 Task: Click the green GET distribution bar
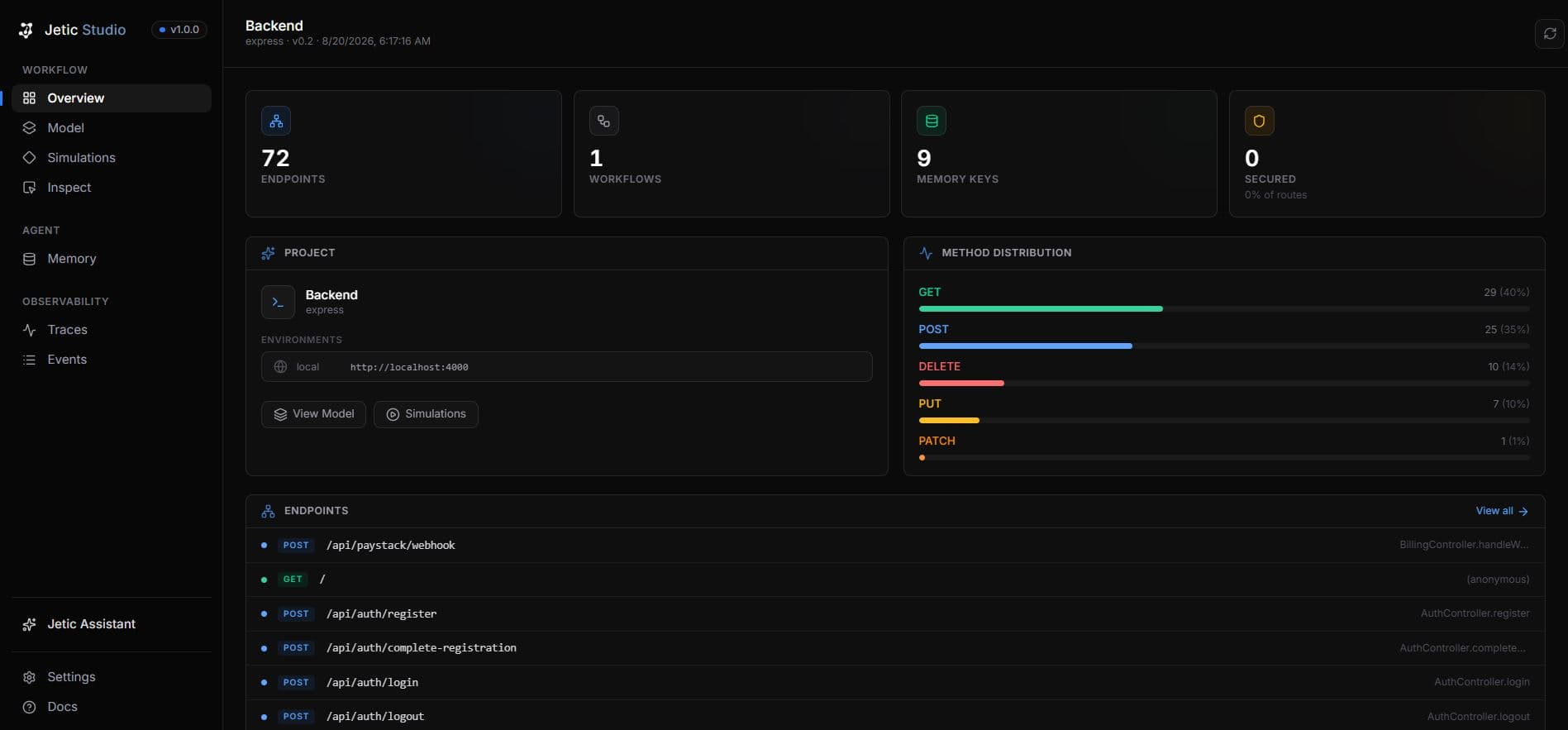[1041, 309]
